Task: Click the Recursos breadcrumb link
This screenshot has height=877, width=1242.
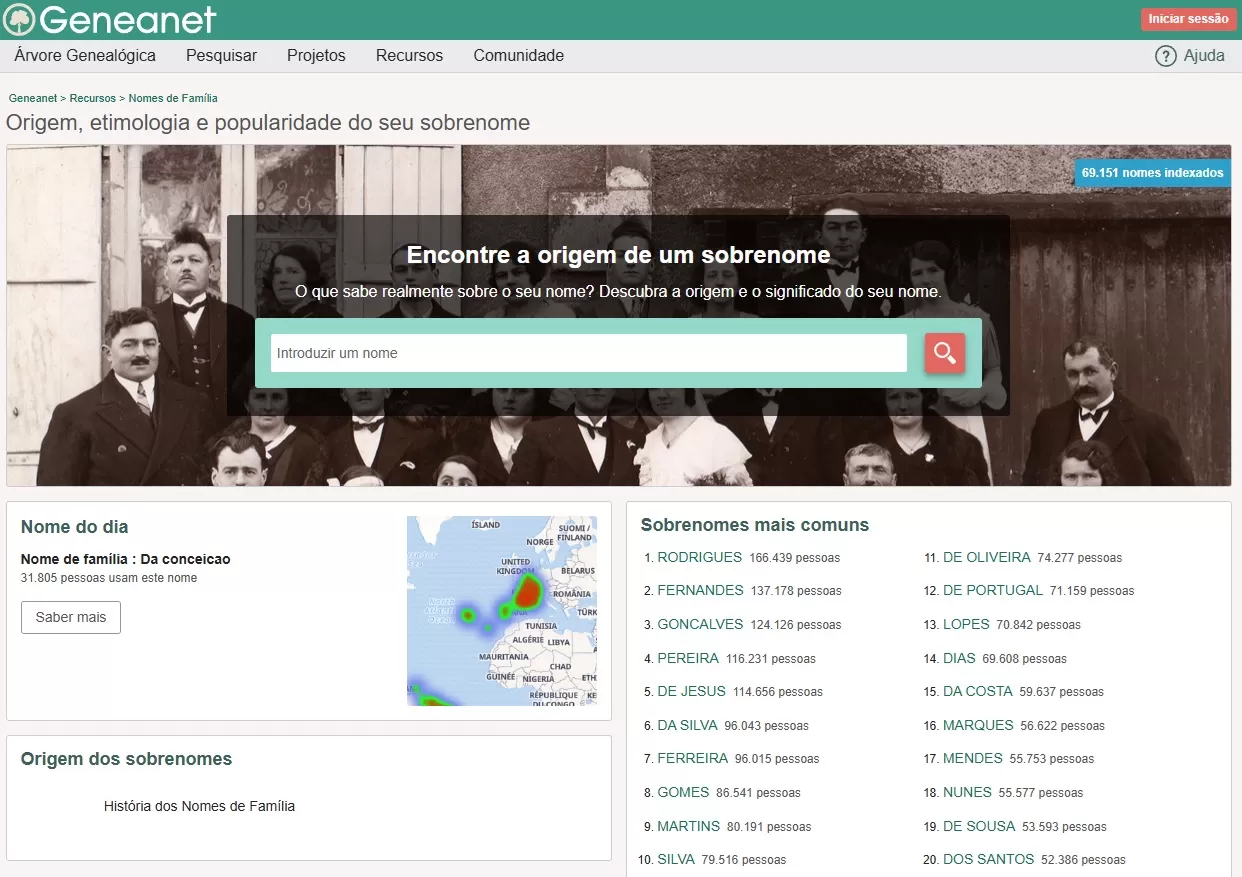Action: pos(92,98)
